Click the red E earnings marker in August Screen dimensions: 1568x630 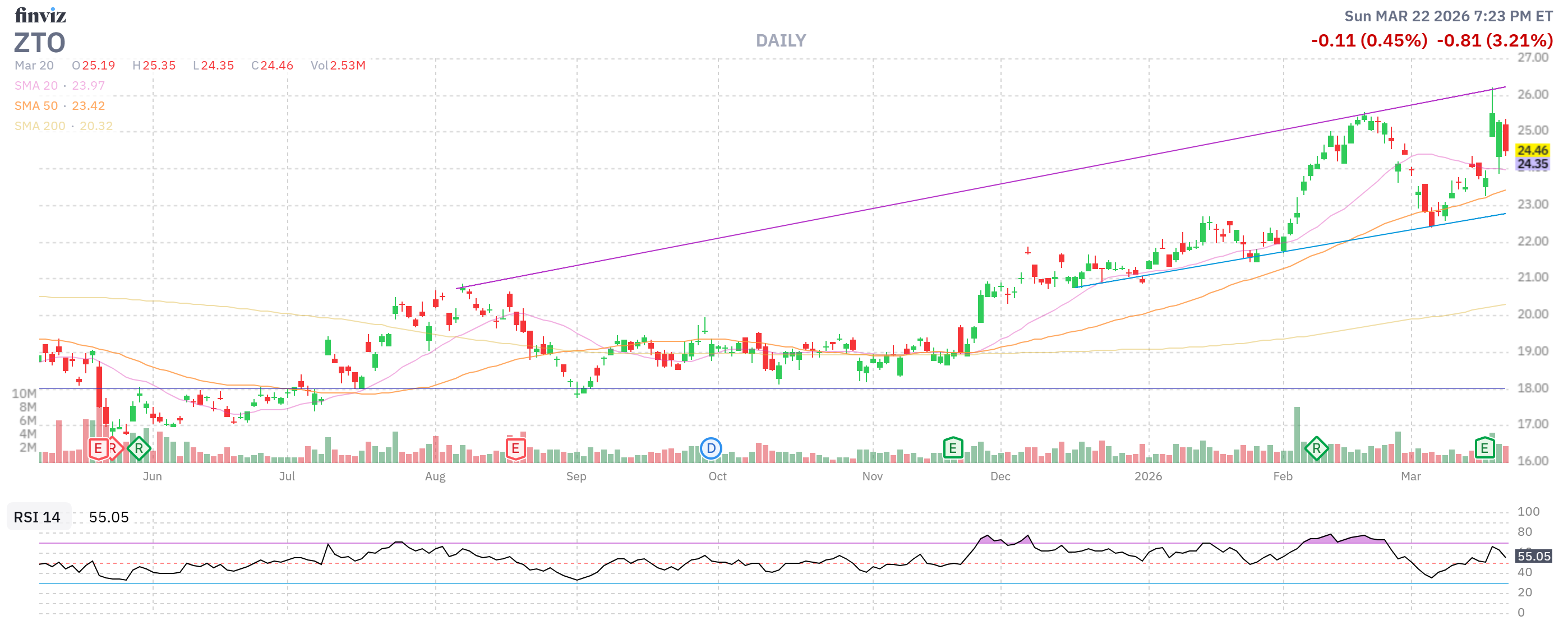coord(515,449)
